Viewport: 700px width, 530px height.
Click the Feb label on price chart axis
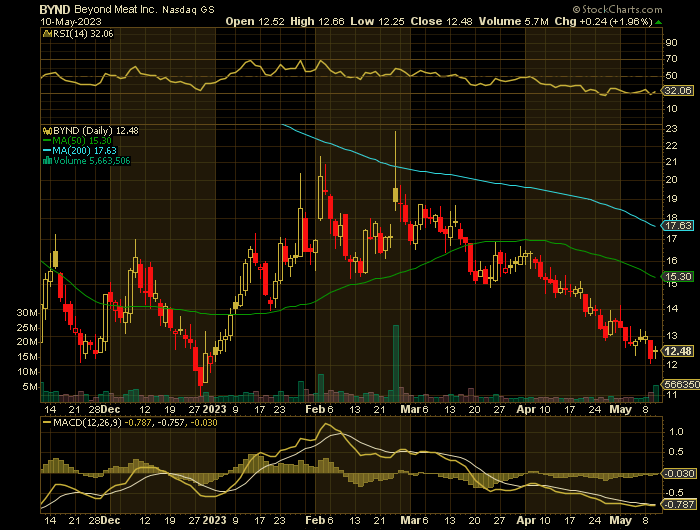pos(315,409)
